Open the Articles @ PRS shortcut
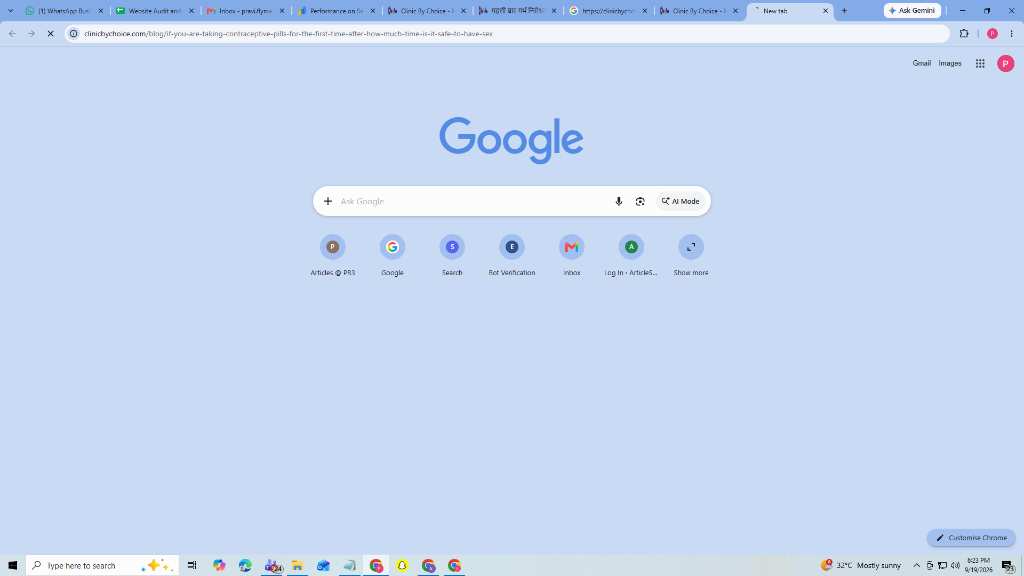 (332, 255)
